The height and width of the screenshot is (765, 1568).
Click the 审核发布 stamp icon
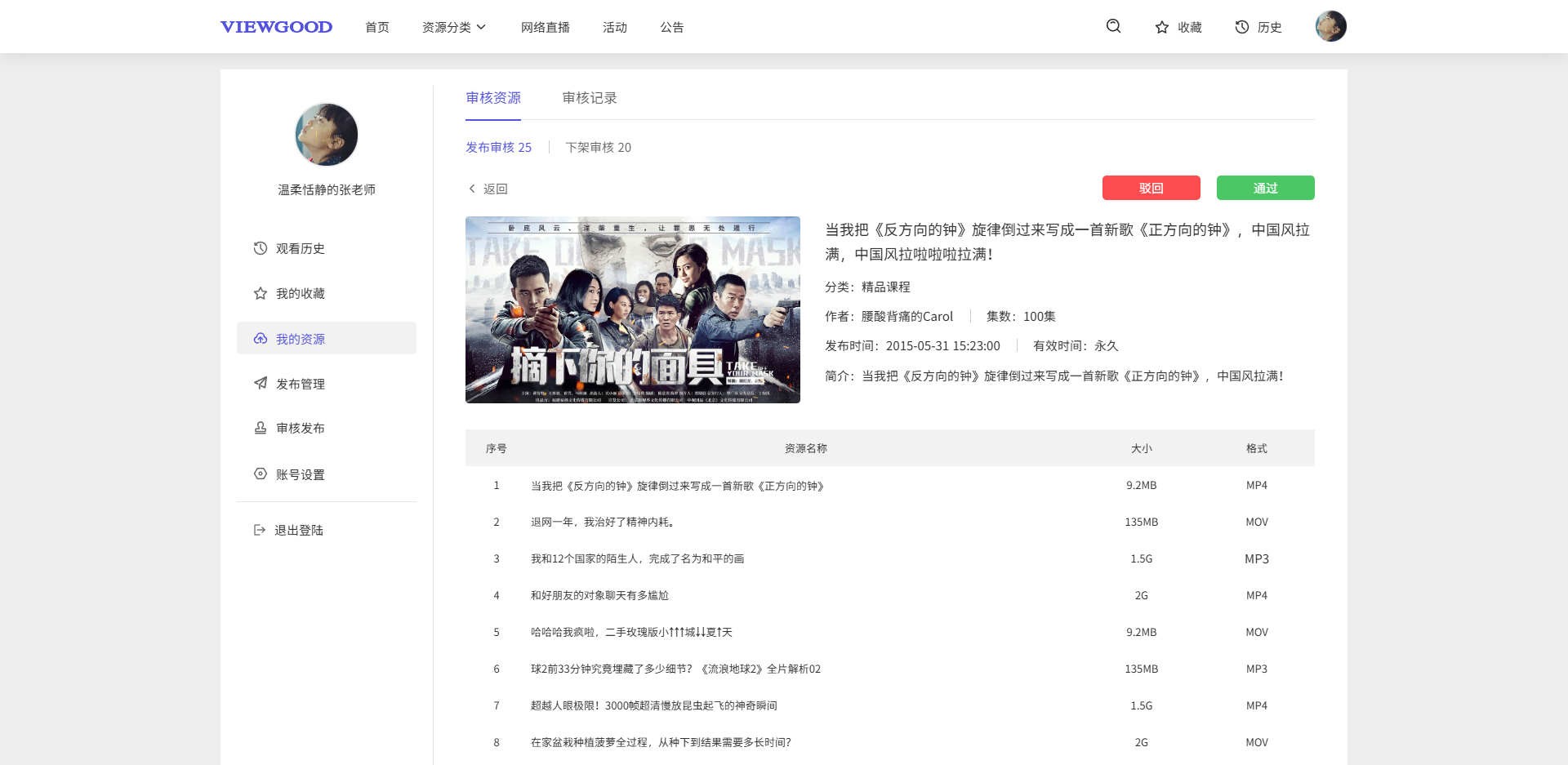261,428
